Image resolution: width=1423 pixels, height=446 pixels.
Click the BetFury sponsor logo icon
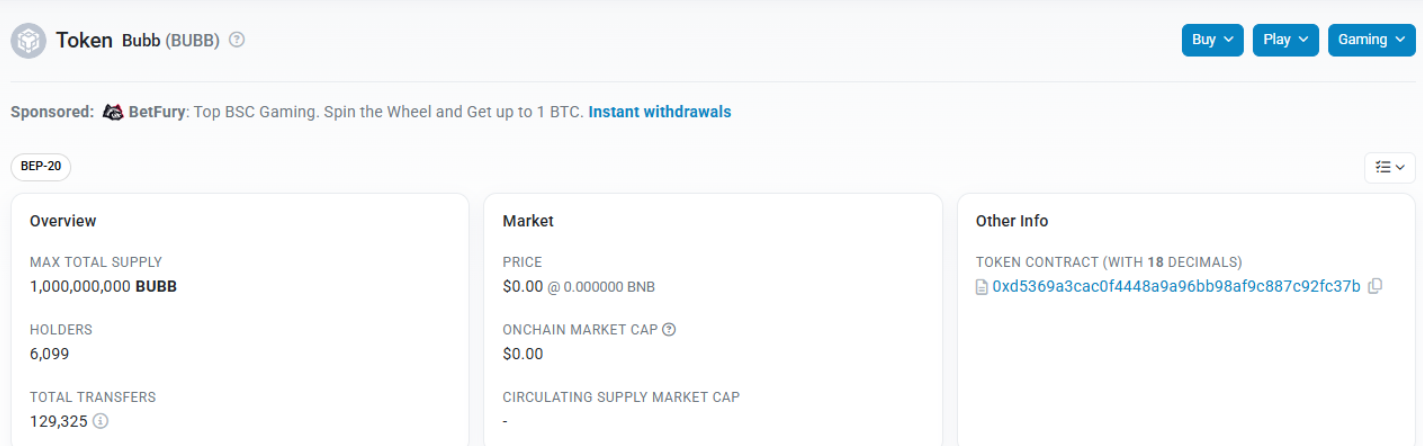[113, 112]
